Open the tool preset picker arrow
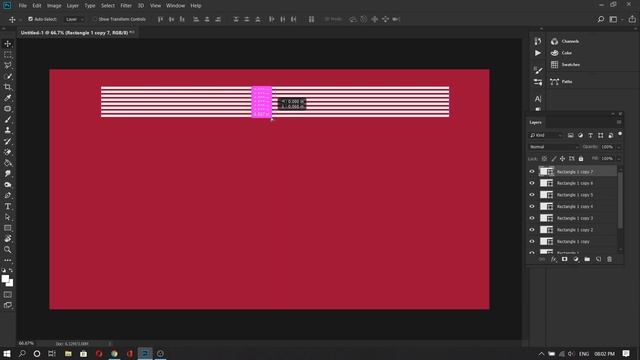The height and width of the screenshot is (360, 640). [x=20, y=20]
